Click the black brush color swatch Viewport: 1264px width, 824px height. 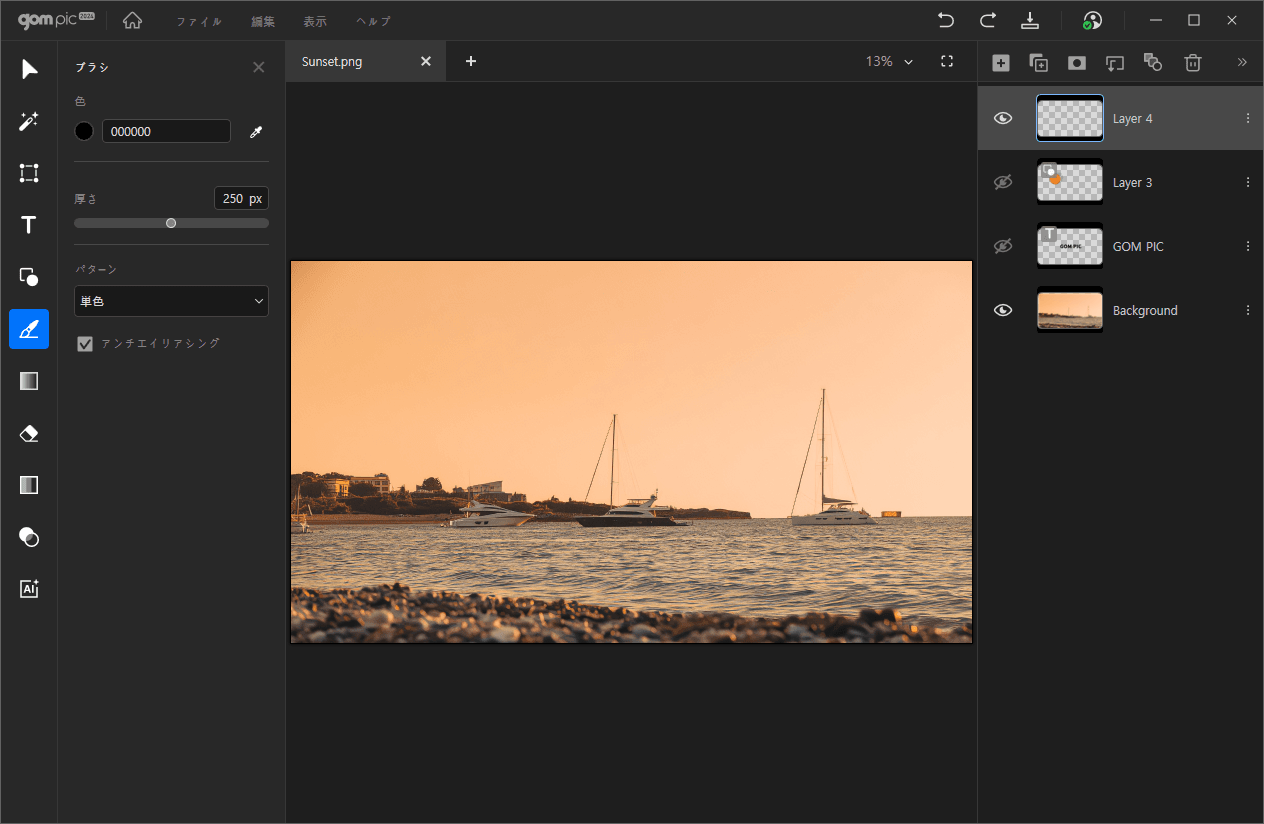coord(84,132)
